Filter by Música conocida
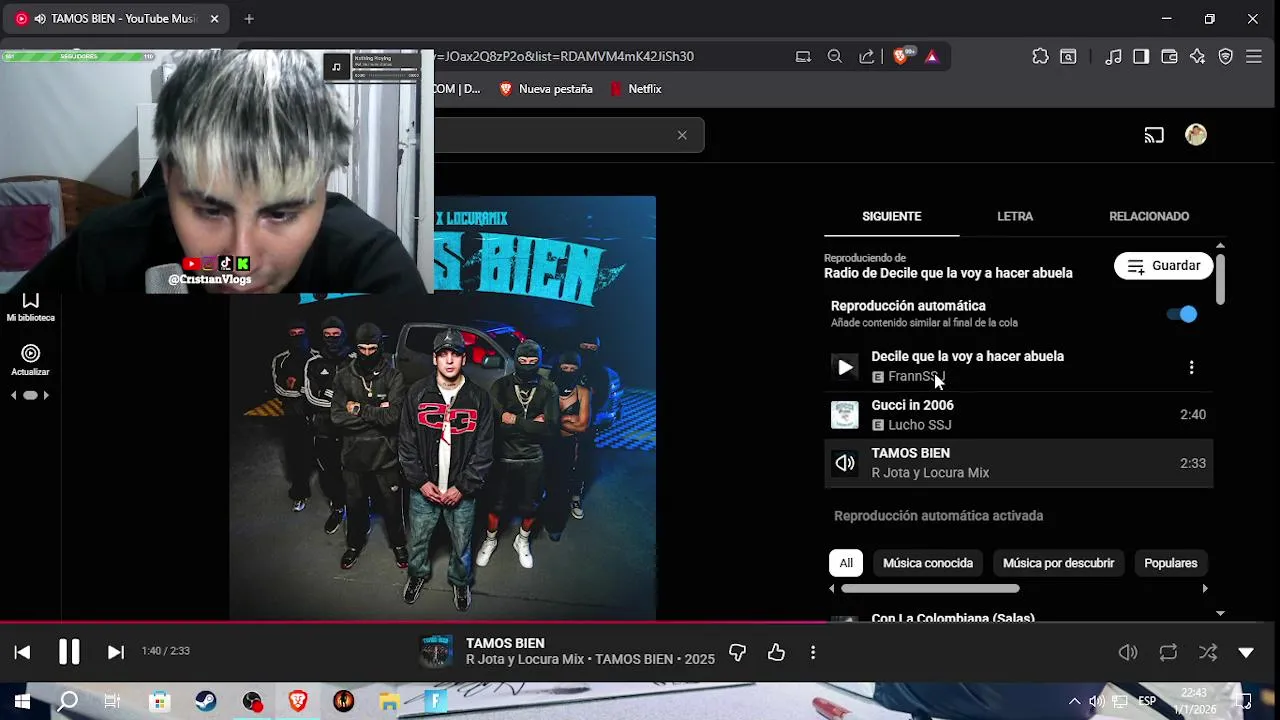Screen dimensions: 1280x720 point(928,563)
